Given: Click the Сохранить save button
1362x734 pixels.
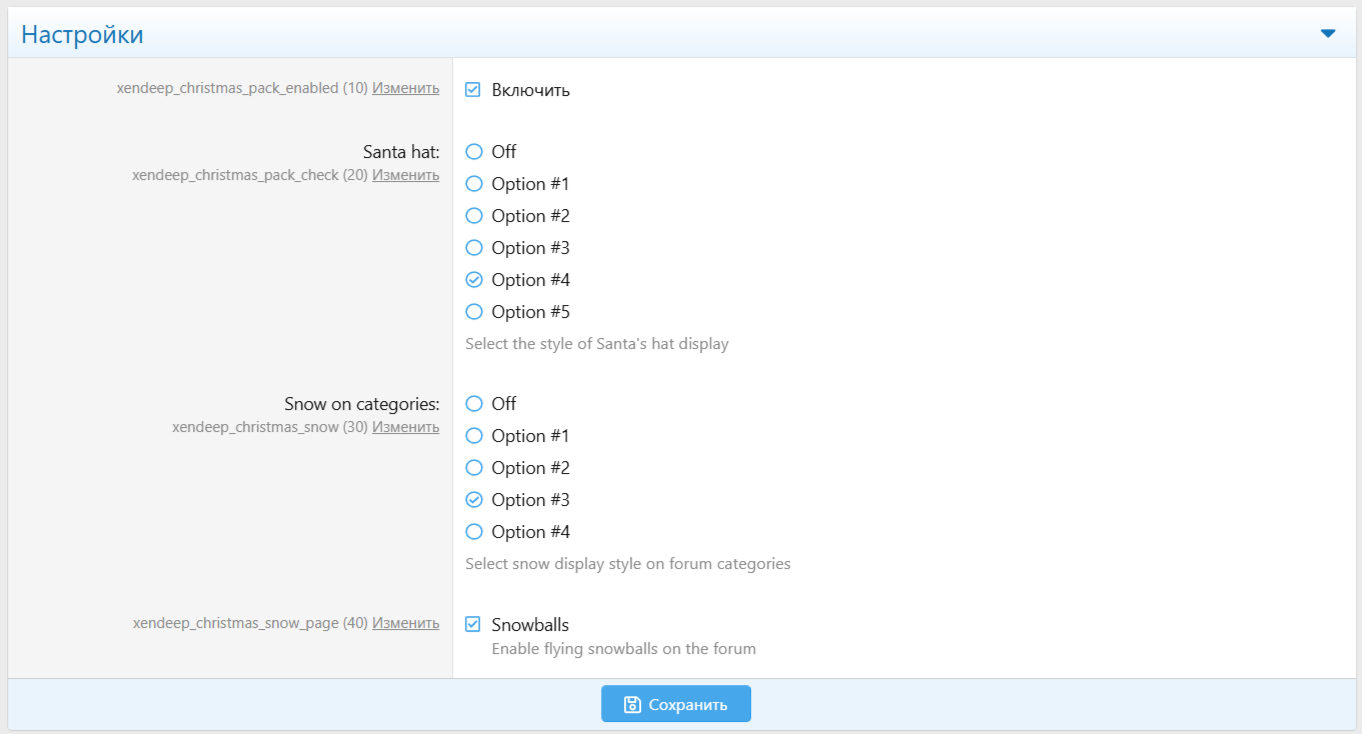Looking at the screenshot, I should [675, 704].
